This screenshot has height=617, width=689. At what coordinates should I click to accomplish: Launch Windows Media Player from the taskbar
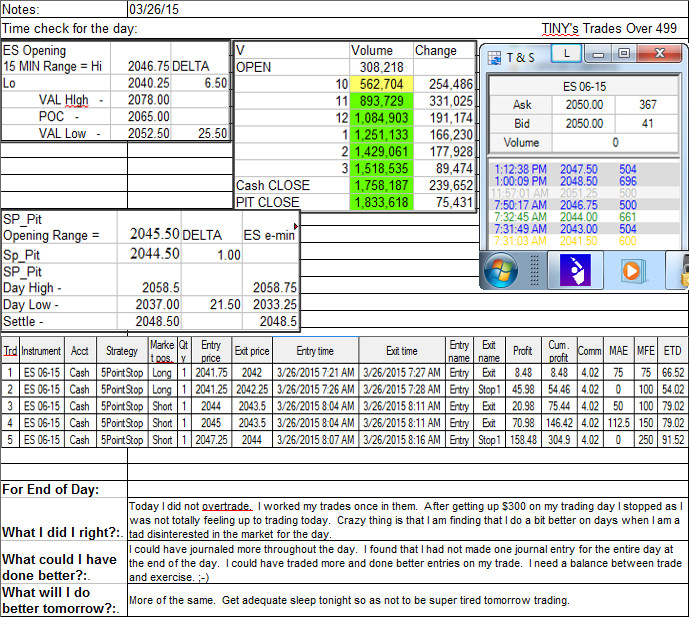pyautogui.click(x=632, y=270)
